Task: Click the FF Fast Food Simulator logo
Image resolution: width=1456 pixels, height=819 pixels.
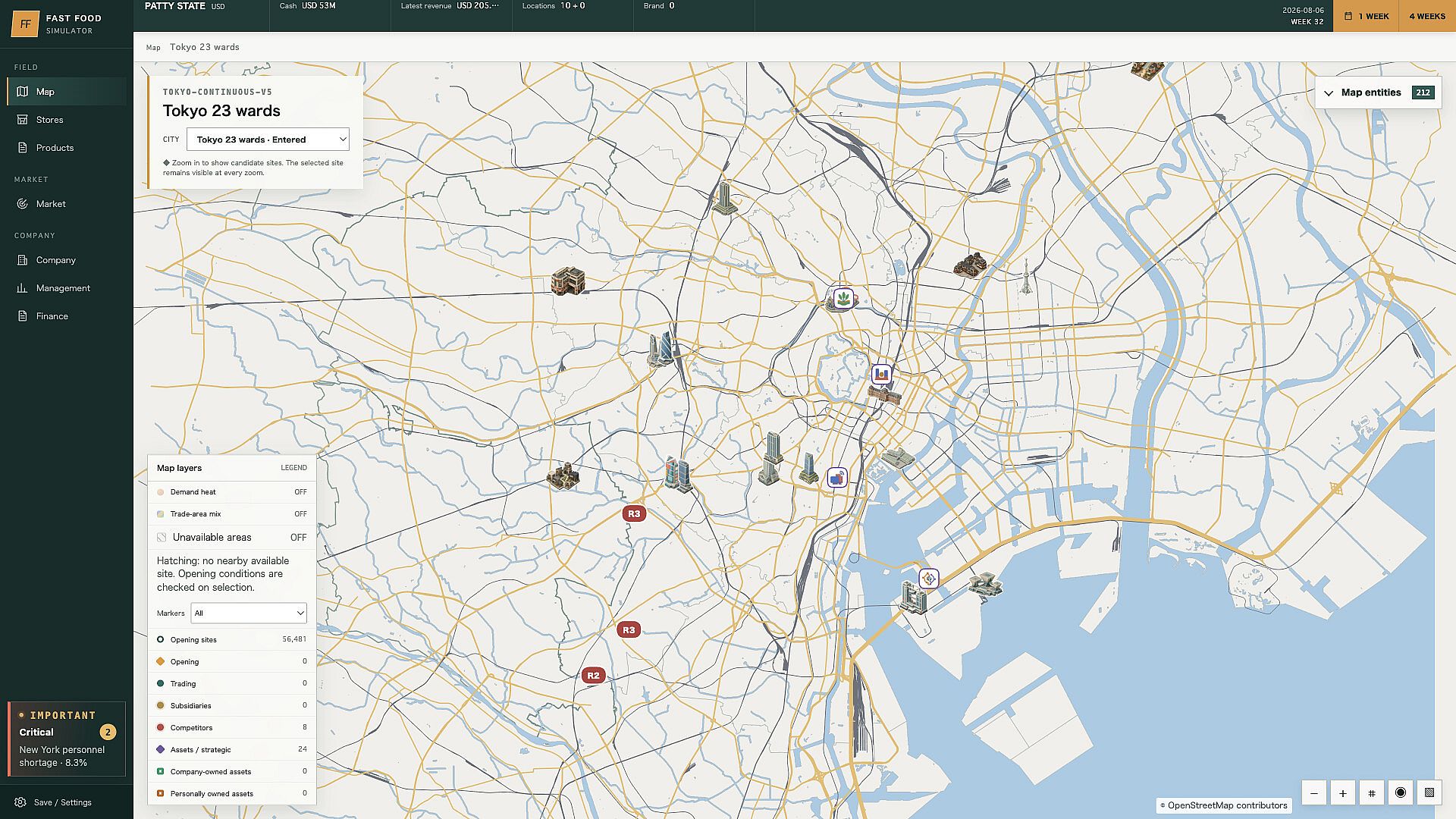Action: (x=25, y=24)
